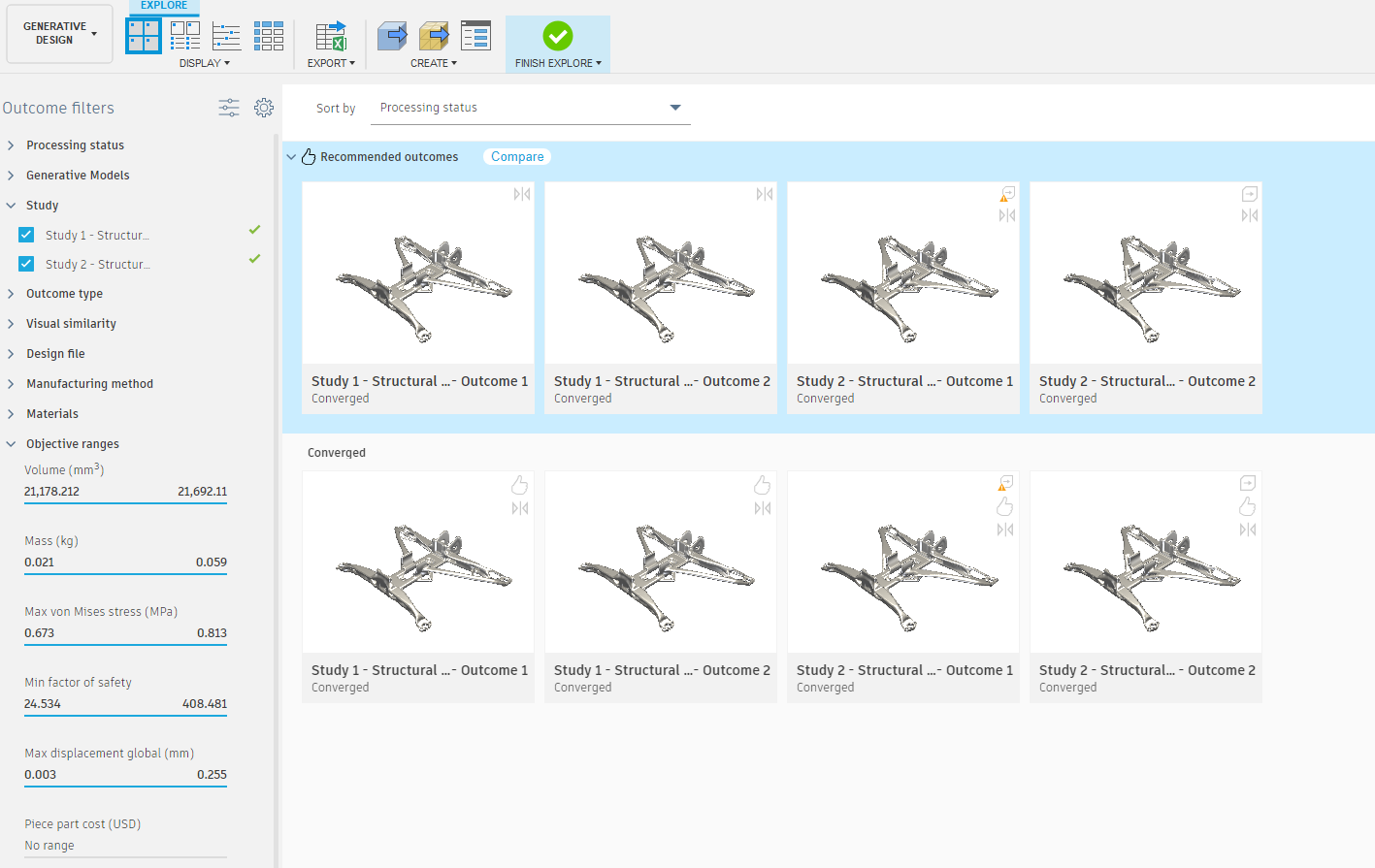The height and width of the screenshot is (868, 1375).
Task: Open the table display view icon
Action: coord(268,35)
